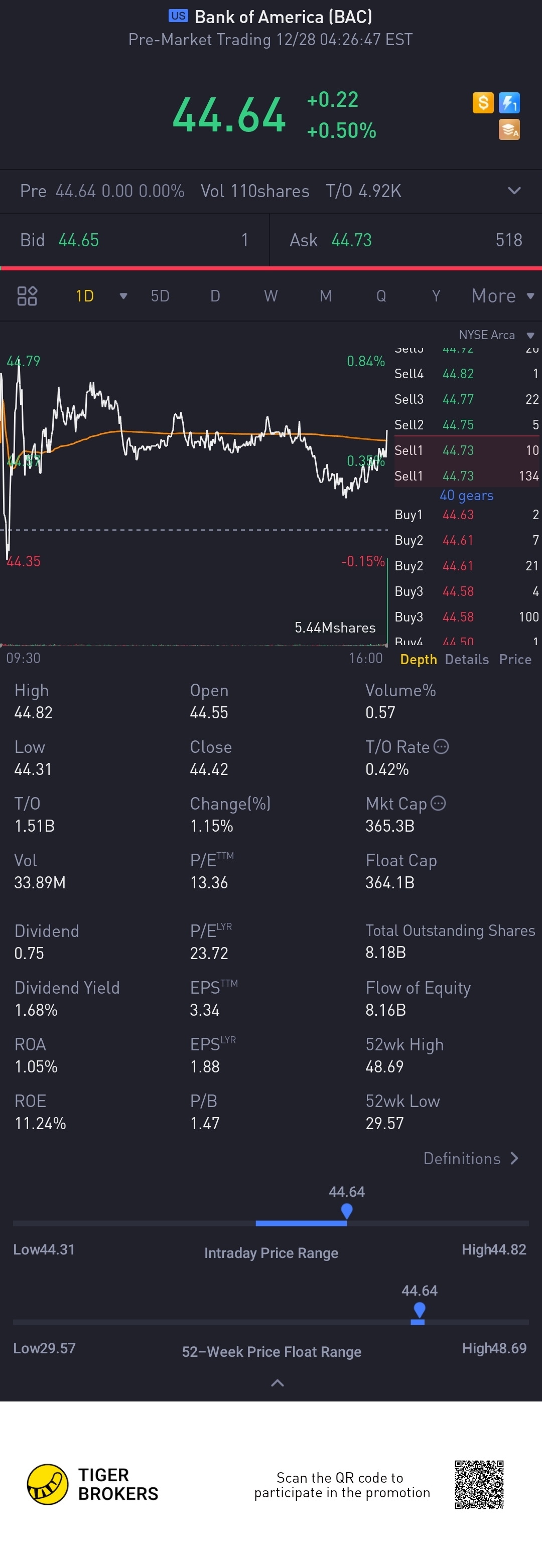This screenshot has height=1568, width=542.
Task: Tap the orange dollar sign icon
Action: click(483, 102)
